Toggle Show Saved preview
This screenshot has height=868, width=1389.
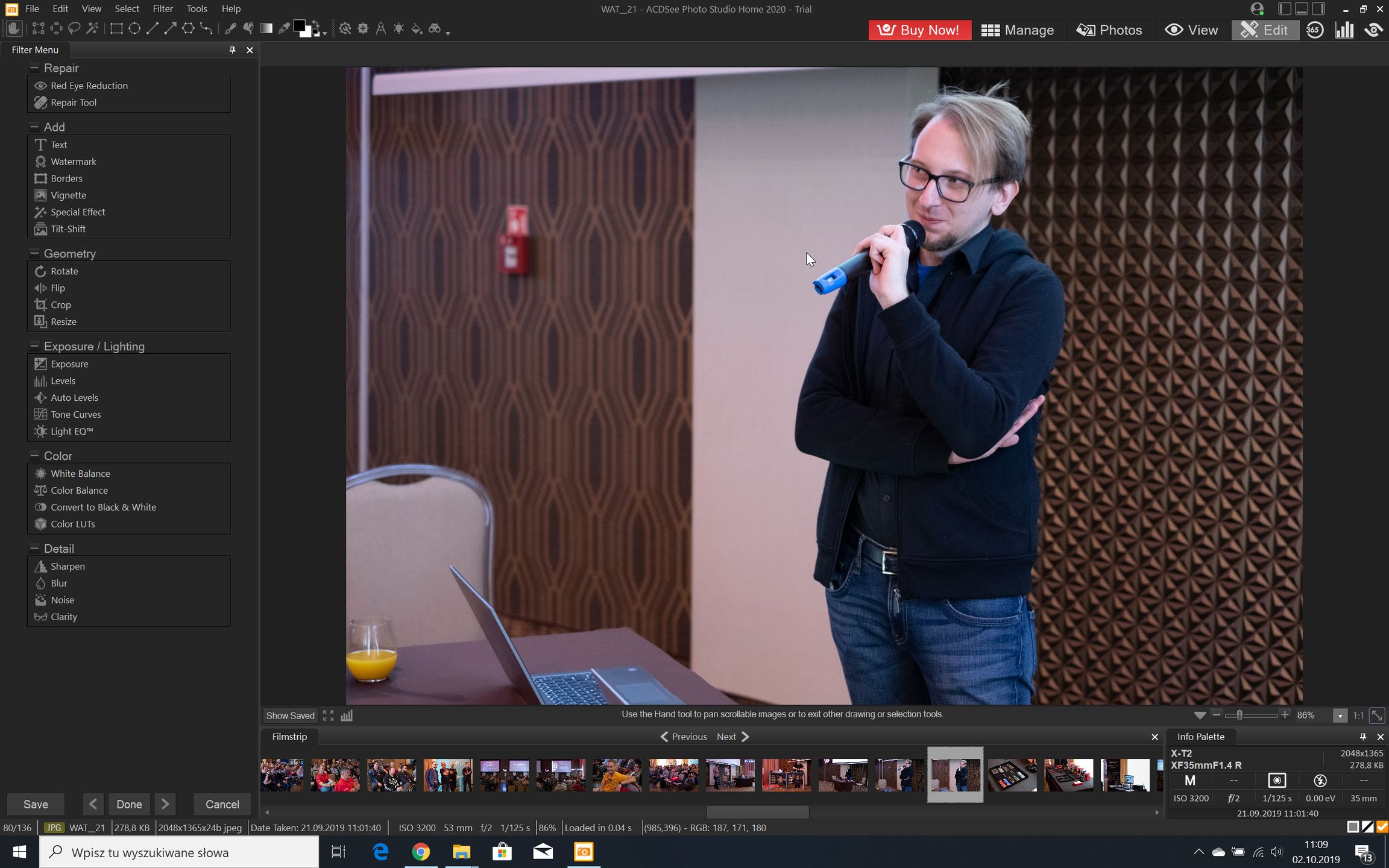coord(290,715)
